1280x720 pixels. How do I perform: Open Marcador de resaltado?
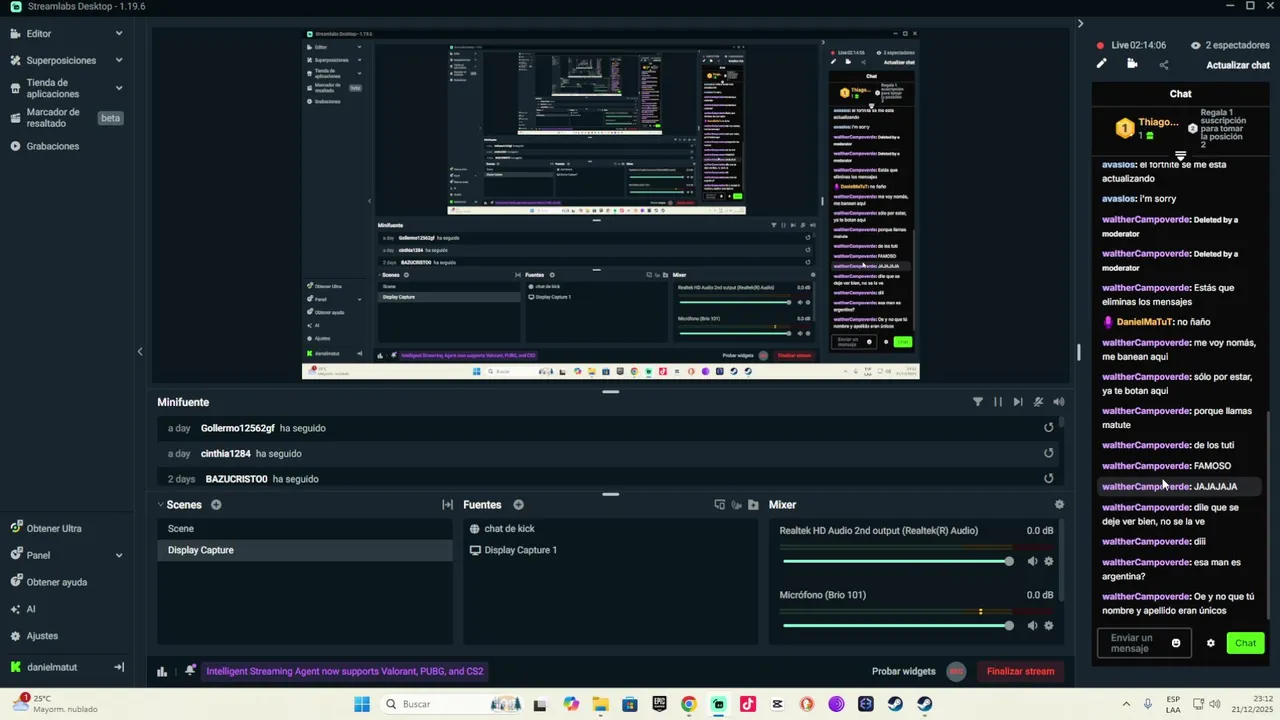[53, 118]
